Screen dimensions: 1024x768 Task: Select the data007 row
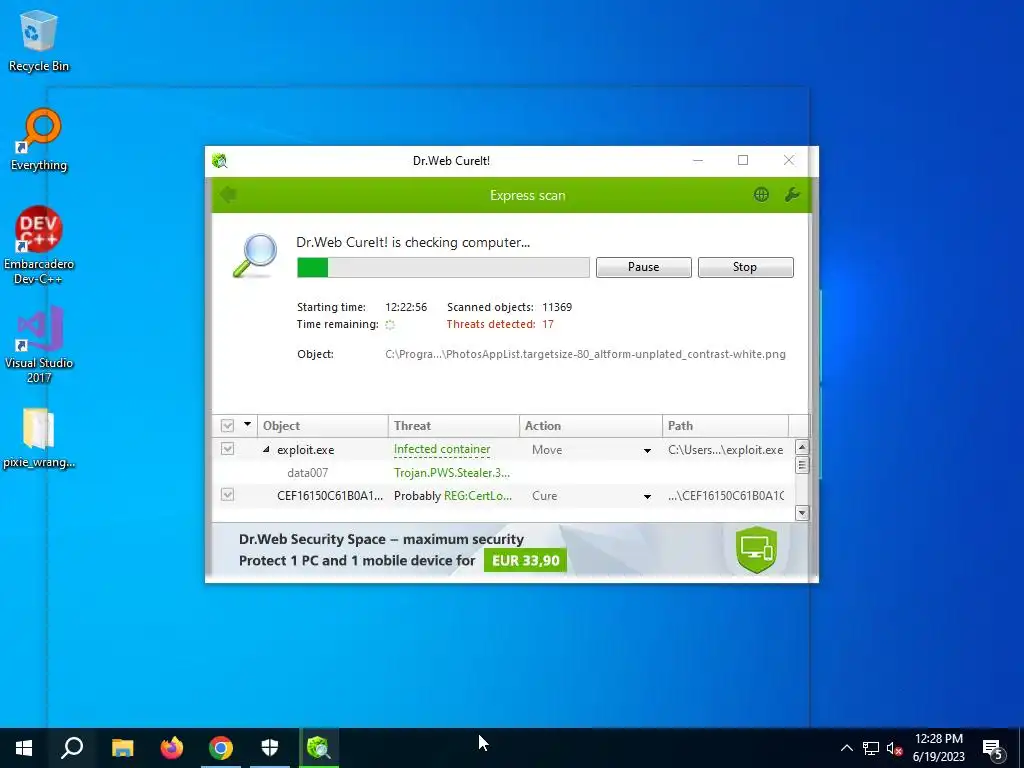[x=503, y=473]
